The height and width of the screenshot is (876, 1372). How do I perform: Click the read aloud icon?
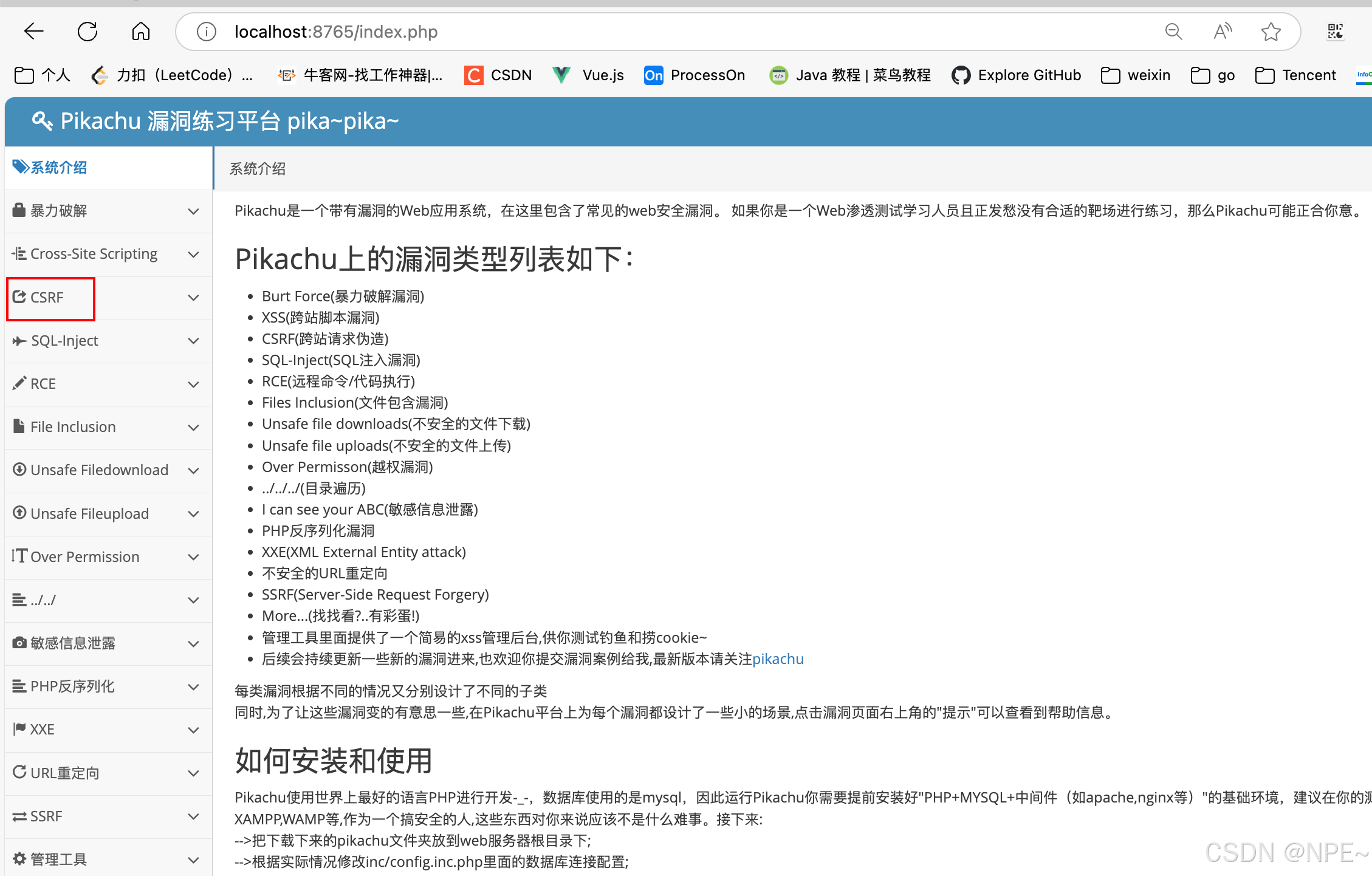coord(1222,32)
